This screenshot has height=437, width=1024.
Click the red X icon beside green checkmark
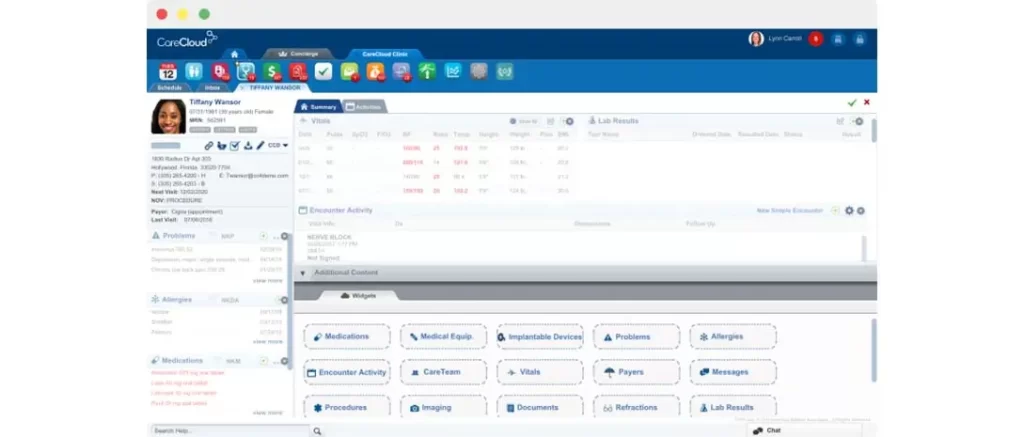click(867, 103)
